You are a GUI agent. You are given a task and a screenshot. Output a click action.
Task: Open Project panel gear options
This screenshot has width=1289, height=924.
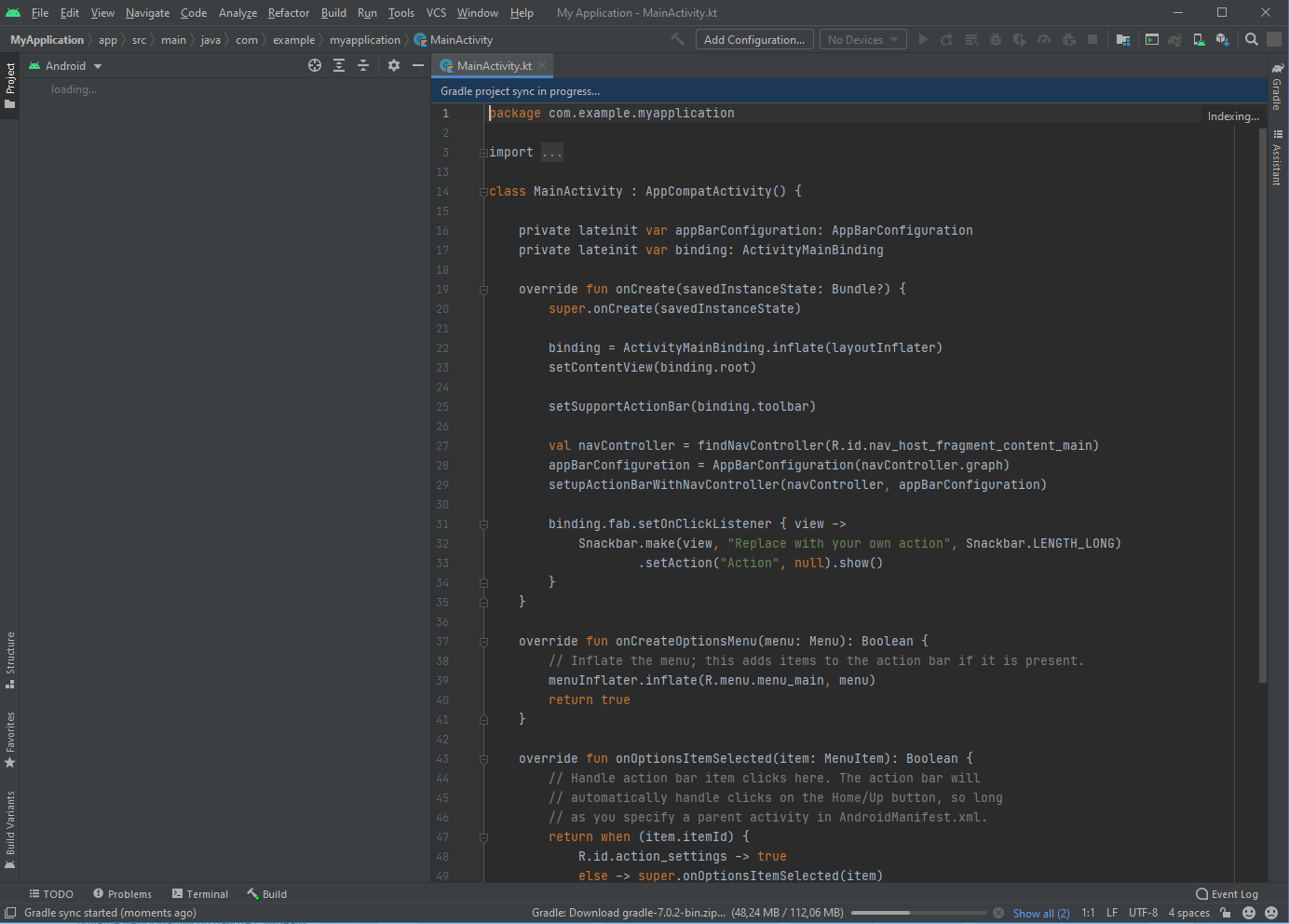tap(394, 65)
